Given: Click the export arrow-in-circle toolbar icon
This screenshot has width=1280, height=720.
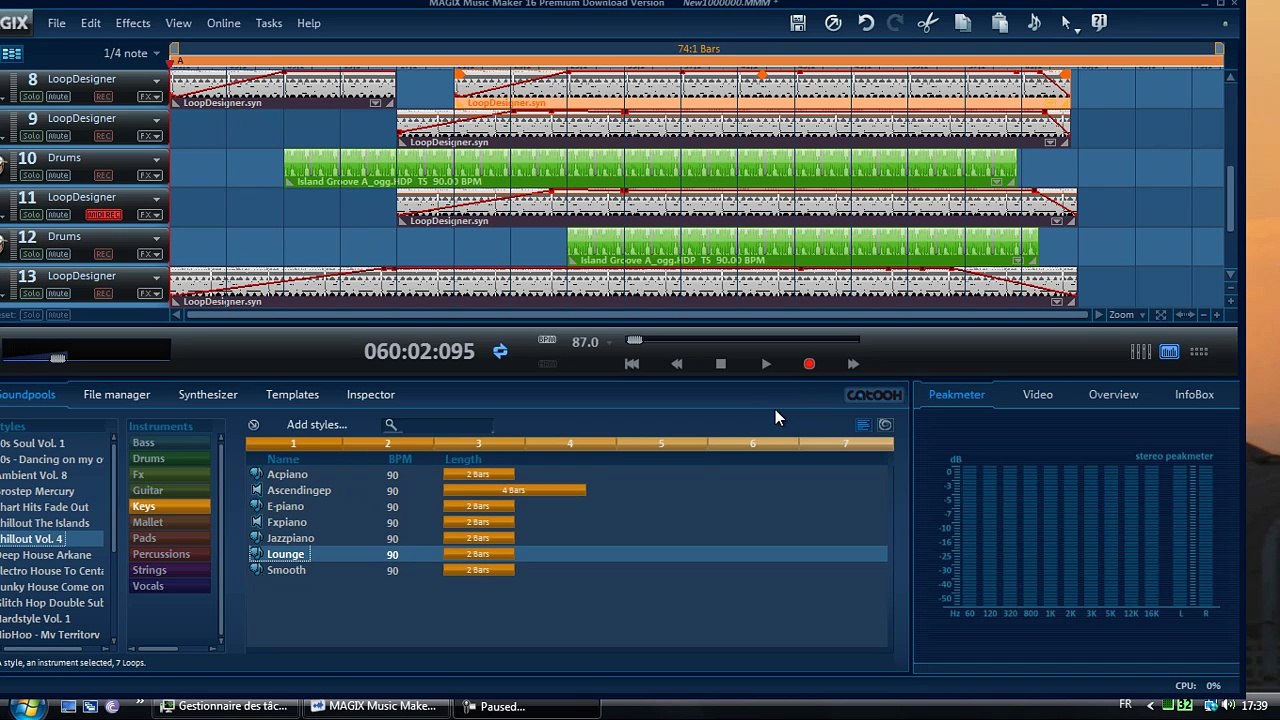Looking at the screenshot, I should click(833, 23).
